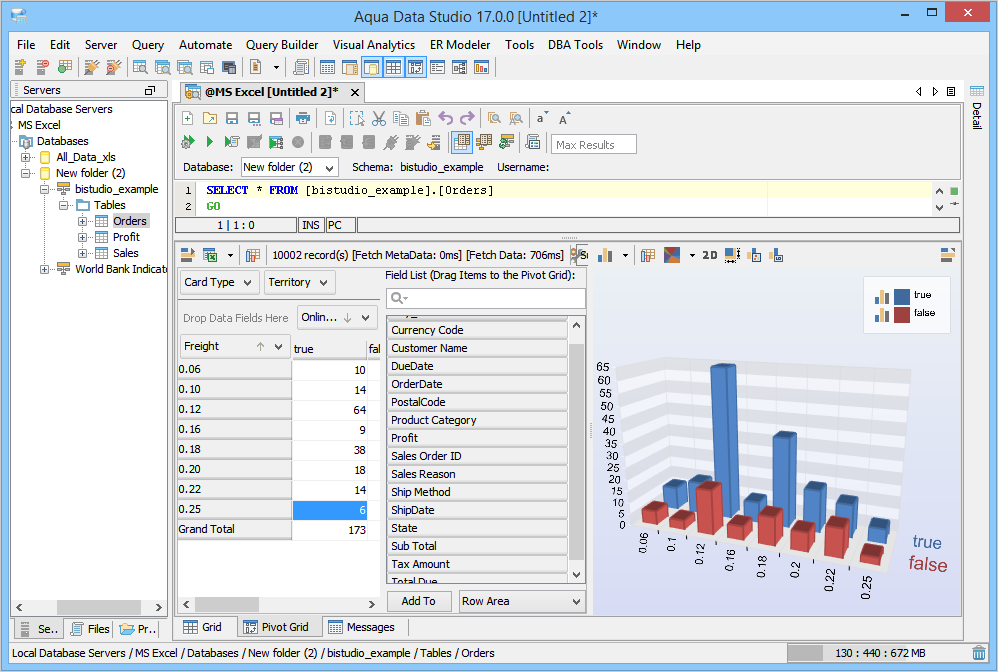998x672 pixels.
Task: Click the pivot grid horizontal scrollbar
Action: [279, 605]
